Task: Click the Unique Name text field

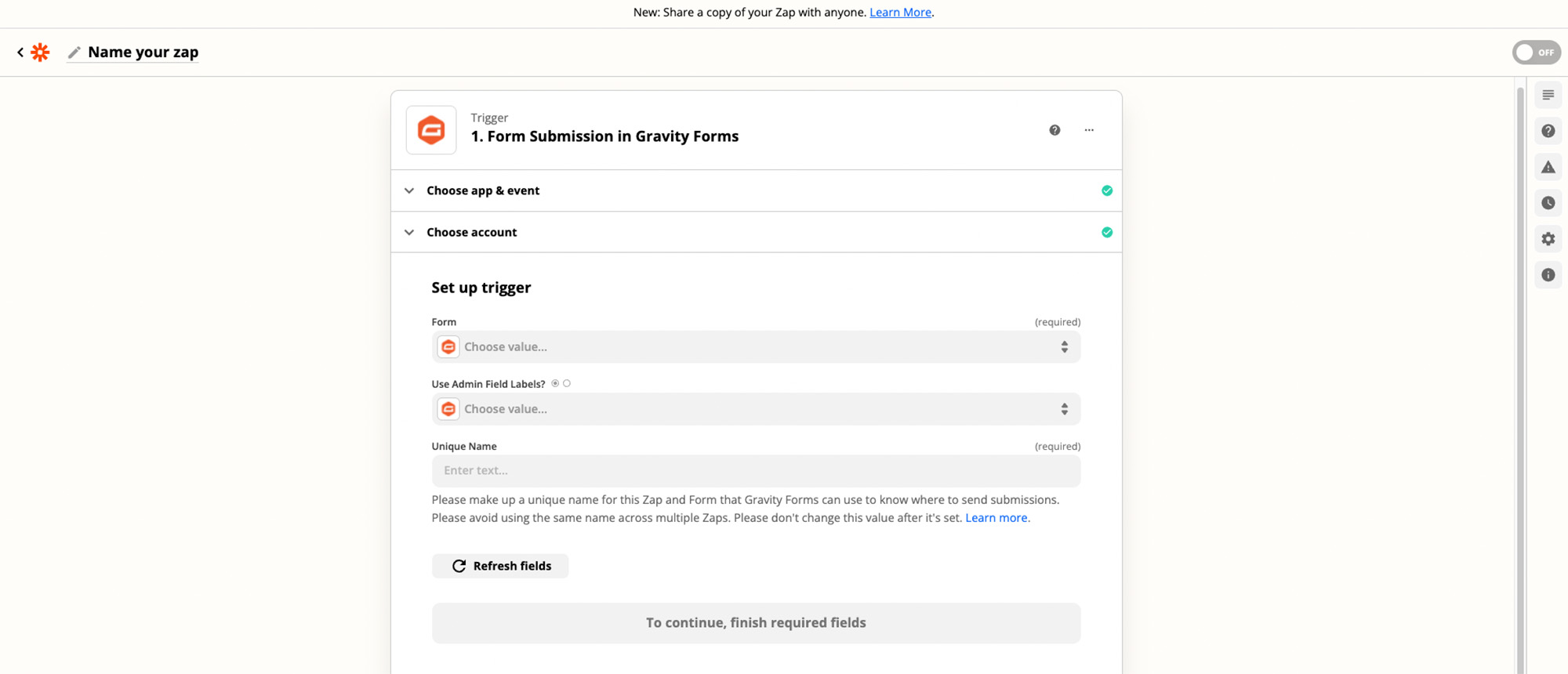Action: point(756,470)
